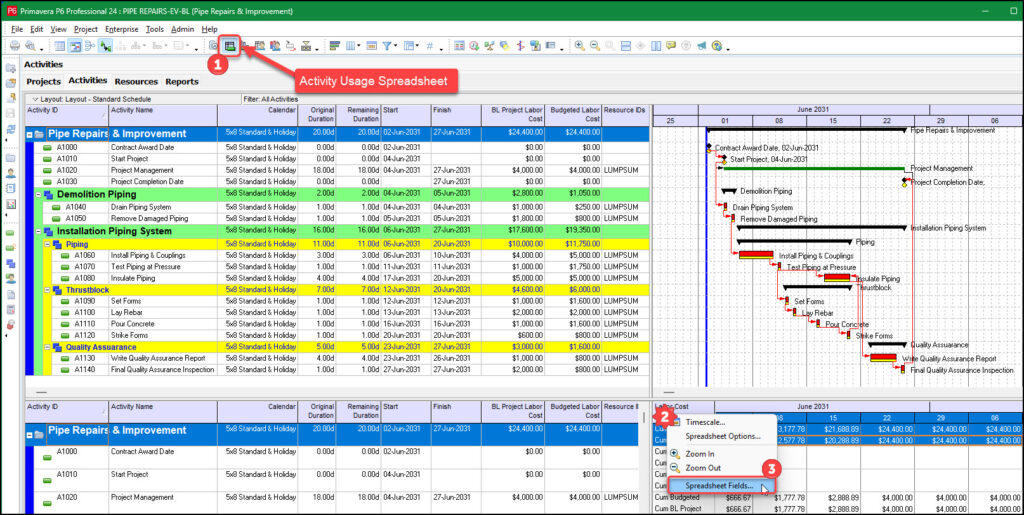The height and width of the screenshot is (515, 1024).
Task: Open the Admin menu
Action: [x=182, y=29]
